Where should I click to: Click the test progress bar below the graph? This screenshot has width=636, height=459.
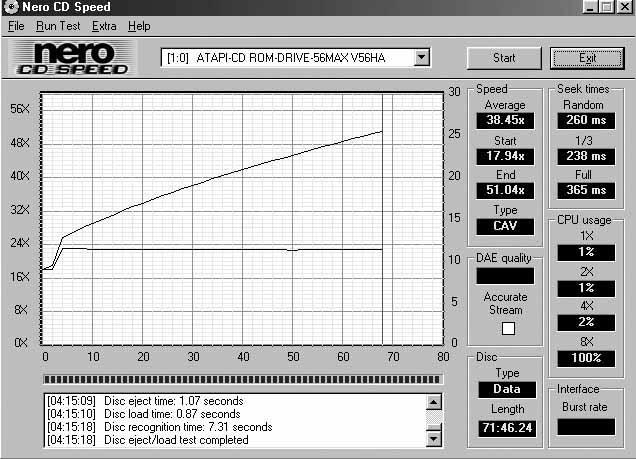click(x=242, y=379)
